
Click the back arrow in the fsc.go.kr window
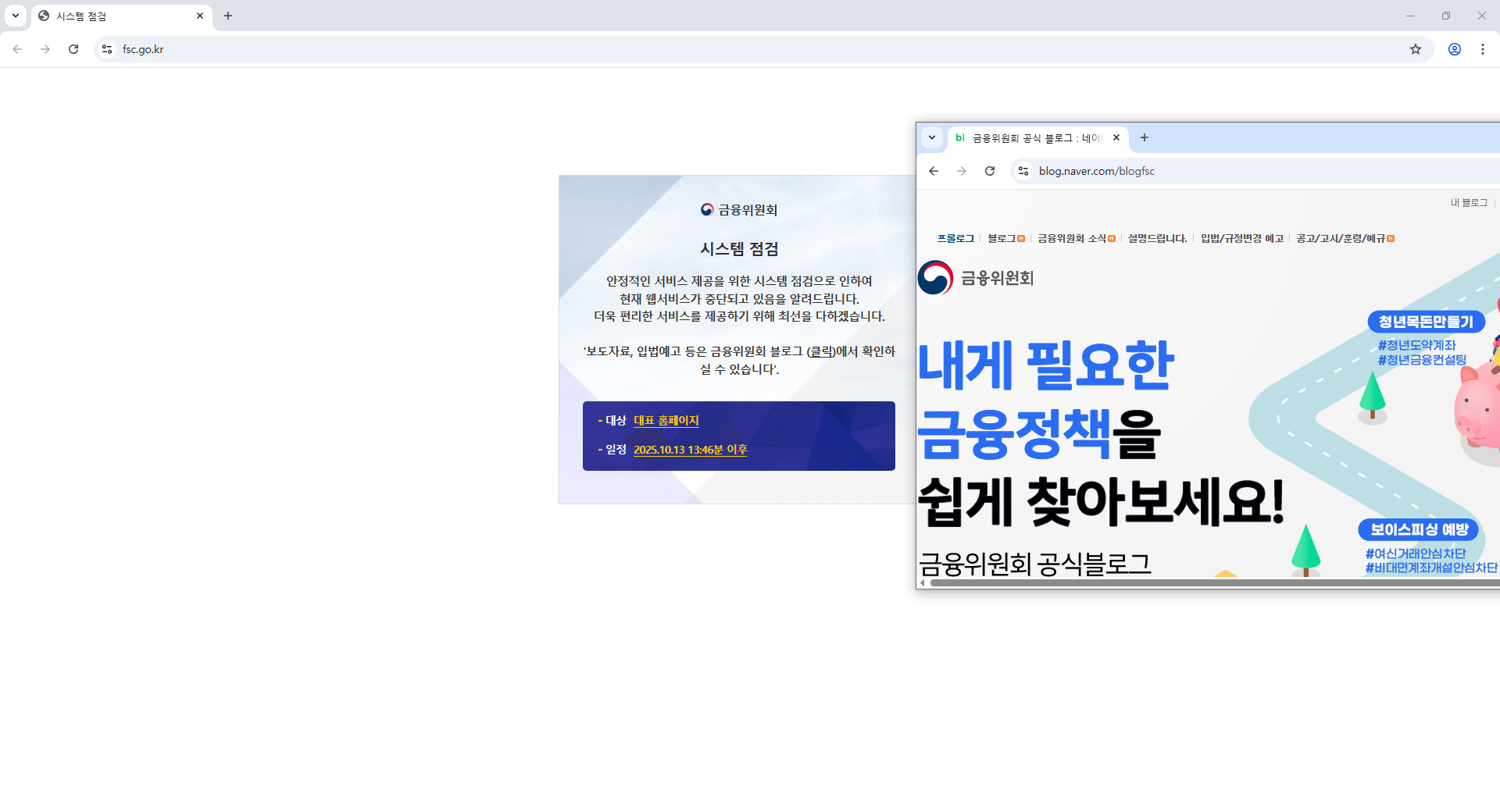17,49
